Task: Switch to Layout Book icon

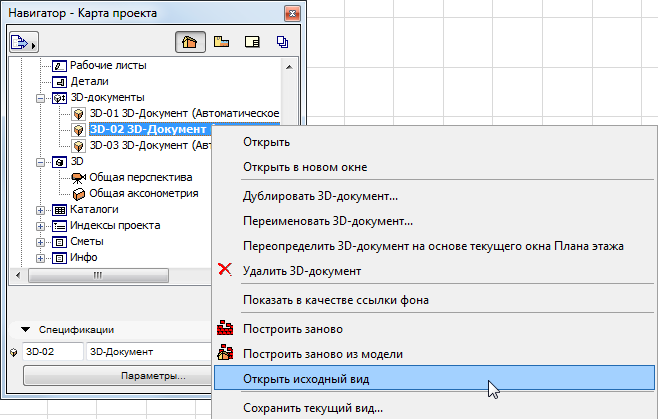Action: pos(252,42)
